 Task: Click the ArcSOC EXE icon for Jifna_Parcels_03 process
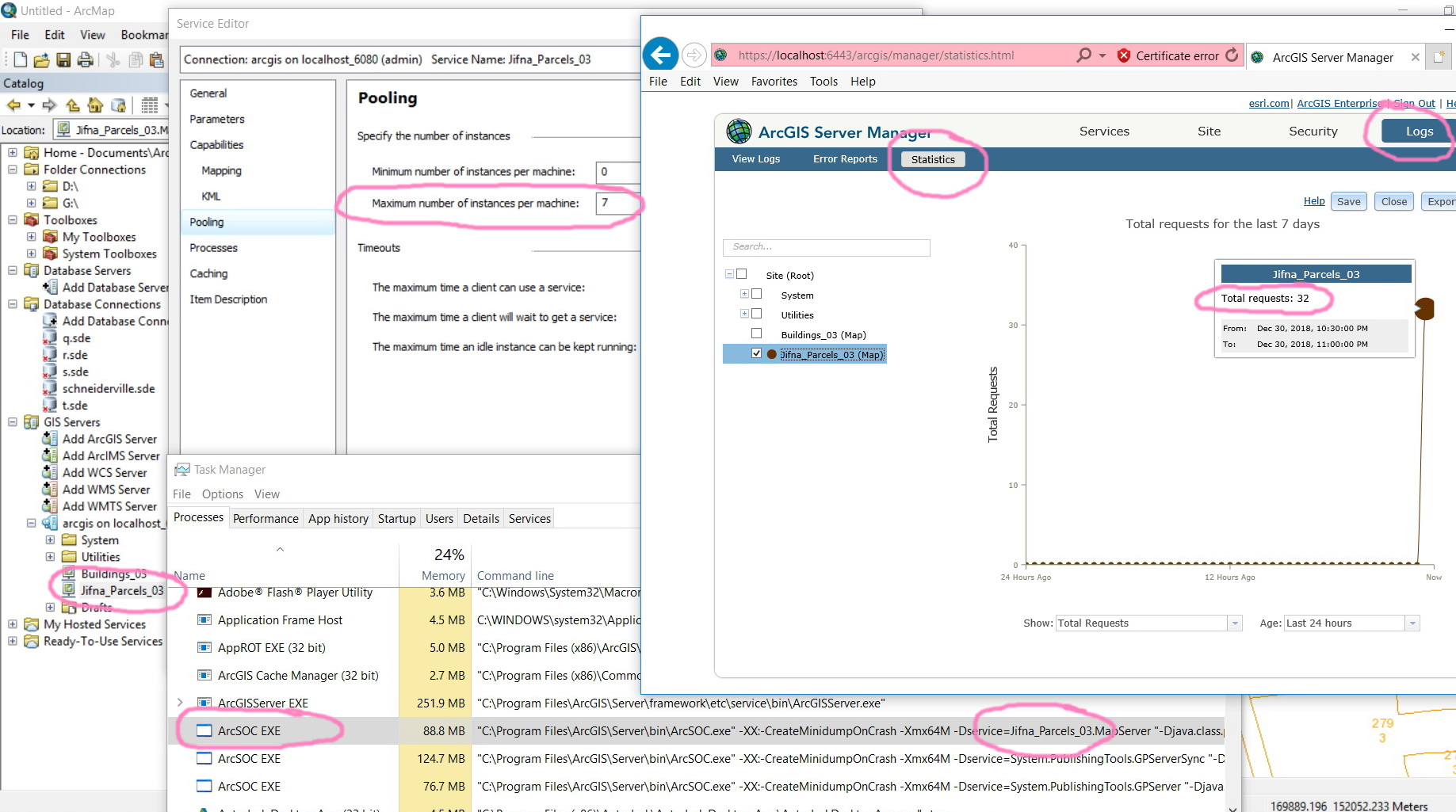(x=204, y=730)
